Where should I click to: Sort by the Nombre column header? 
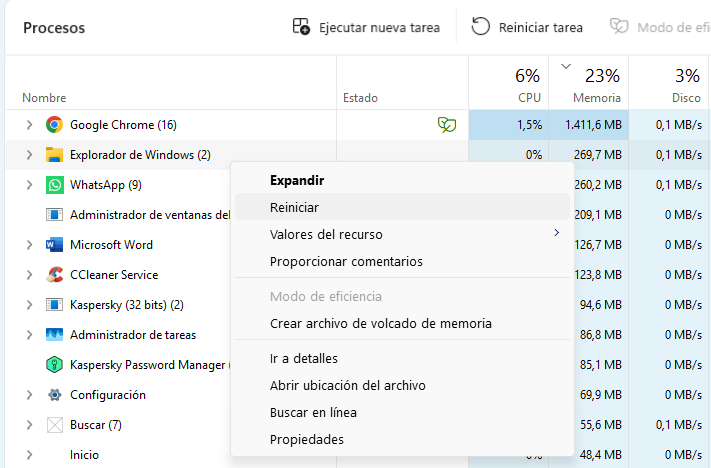pos(44,98)
